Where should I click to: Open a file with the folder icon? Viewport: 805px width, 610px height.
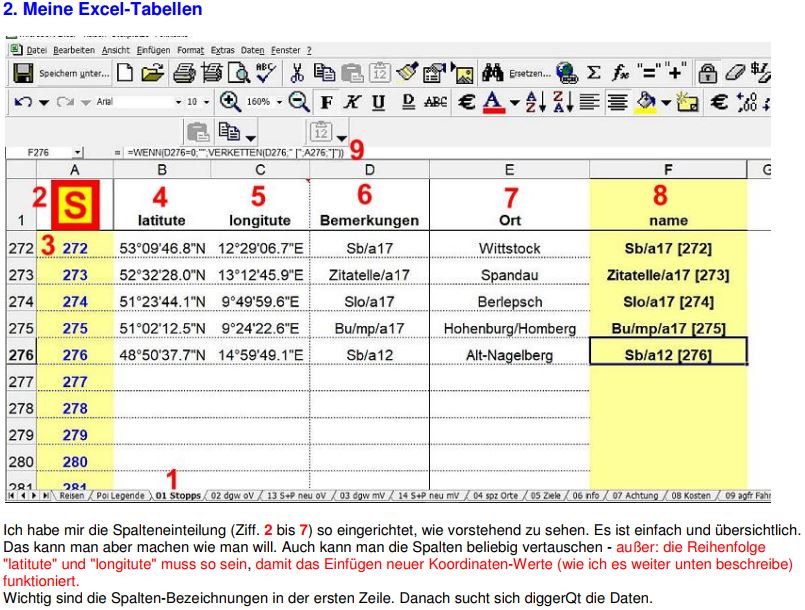click(152, 73)
